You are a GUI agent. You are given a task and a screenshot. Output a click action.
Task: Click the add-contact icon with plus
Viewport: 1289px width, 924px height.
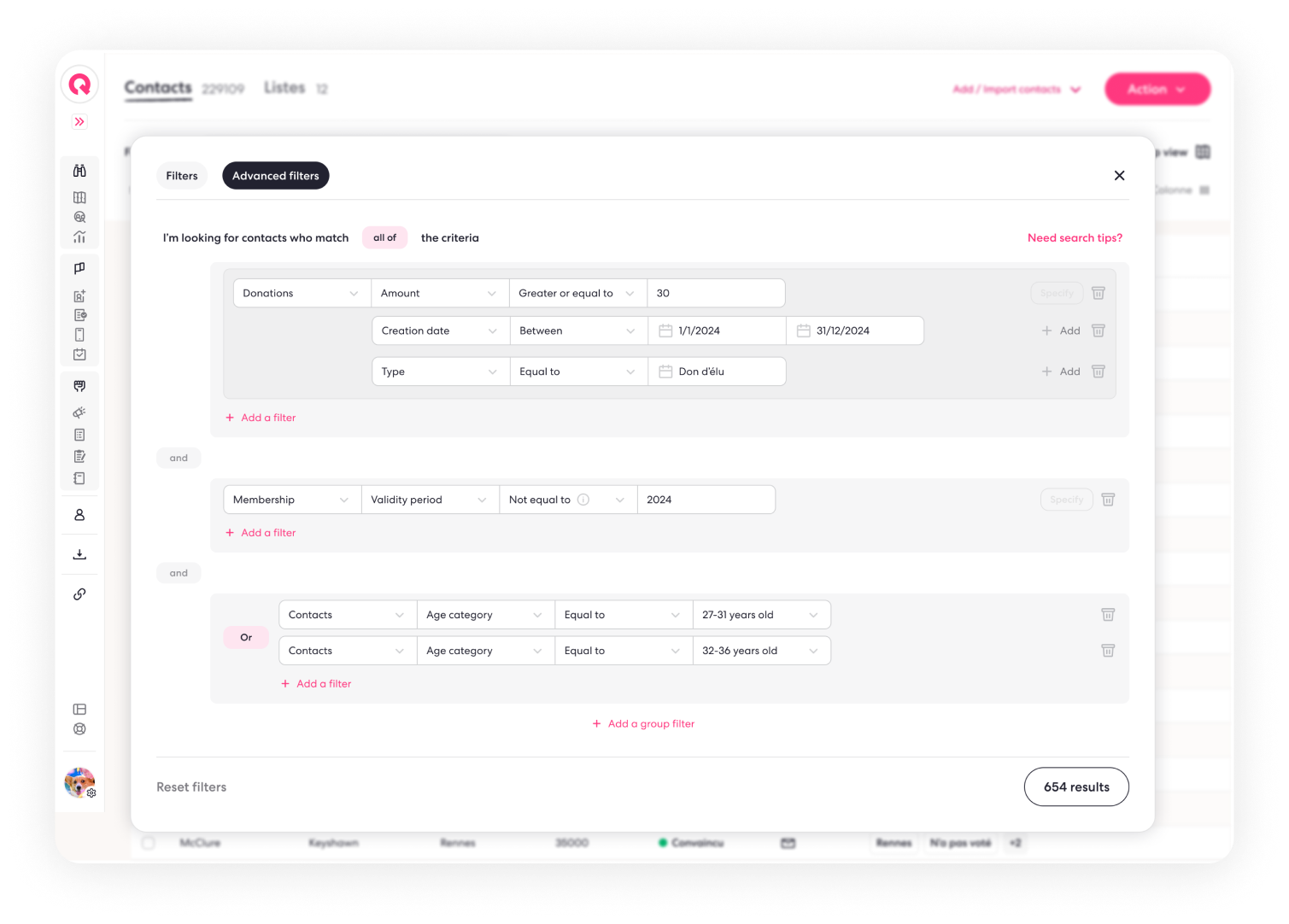point(79,296)
